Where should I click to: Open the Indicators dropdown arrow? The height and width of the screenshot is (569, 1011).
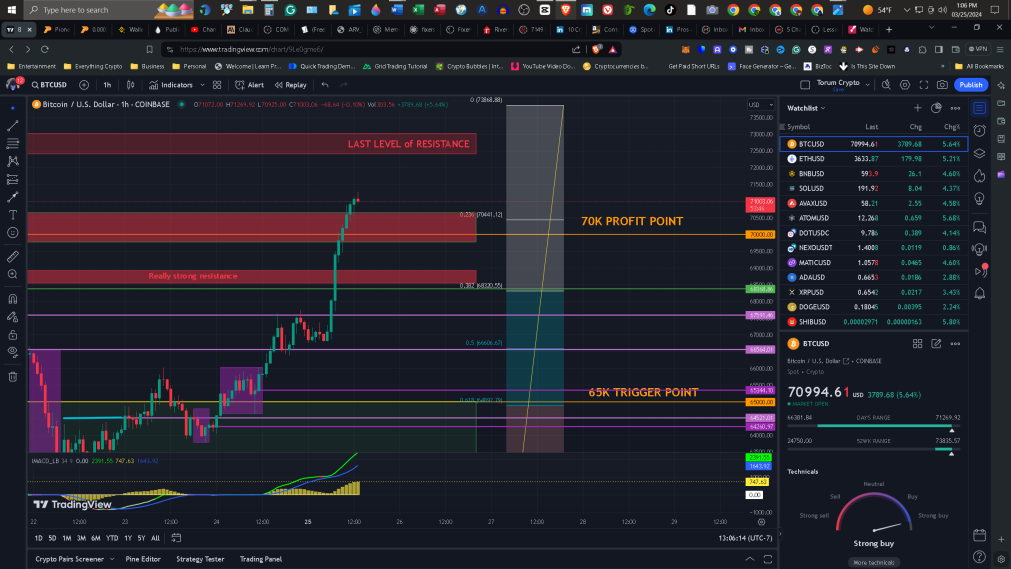click(x=202, y=85)
